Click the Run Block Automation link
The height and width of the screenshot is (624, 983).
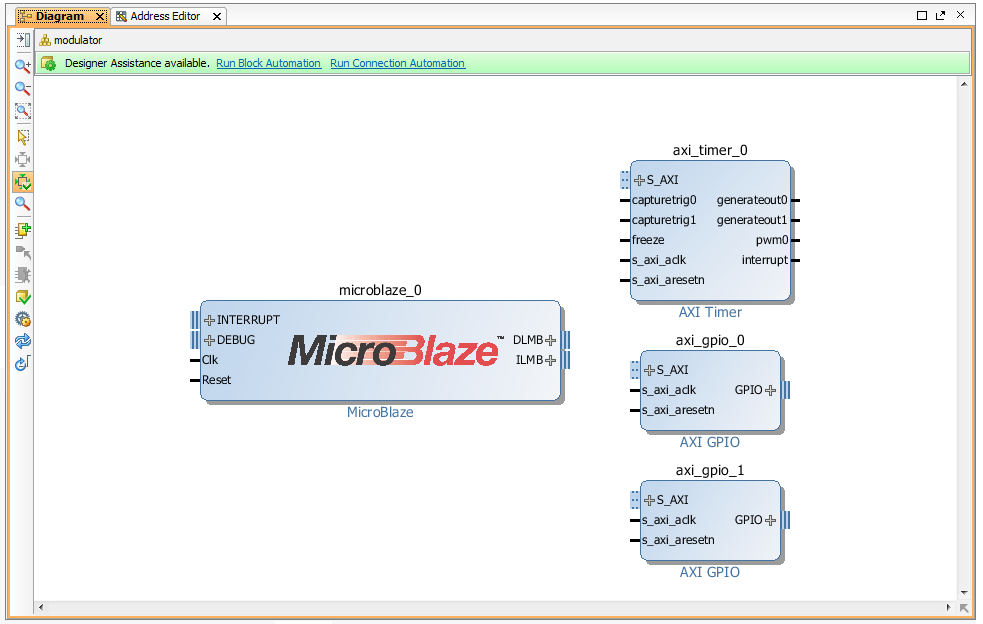tap(268, 63)
